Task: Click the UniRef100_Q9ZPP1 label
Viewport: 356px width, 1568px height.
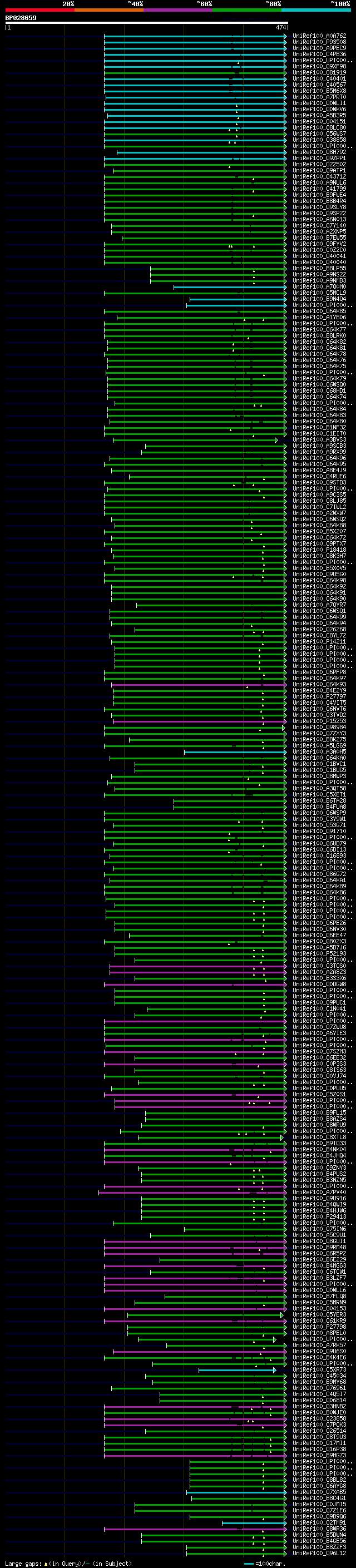Action: click(319, 159)
